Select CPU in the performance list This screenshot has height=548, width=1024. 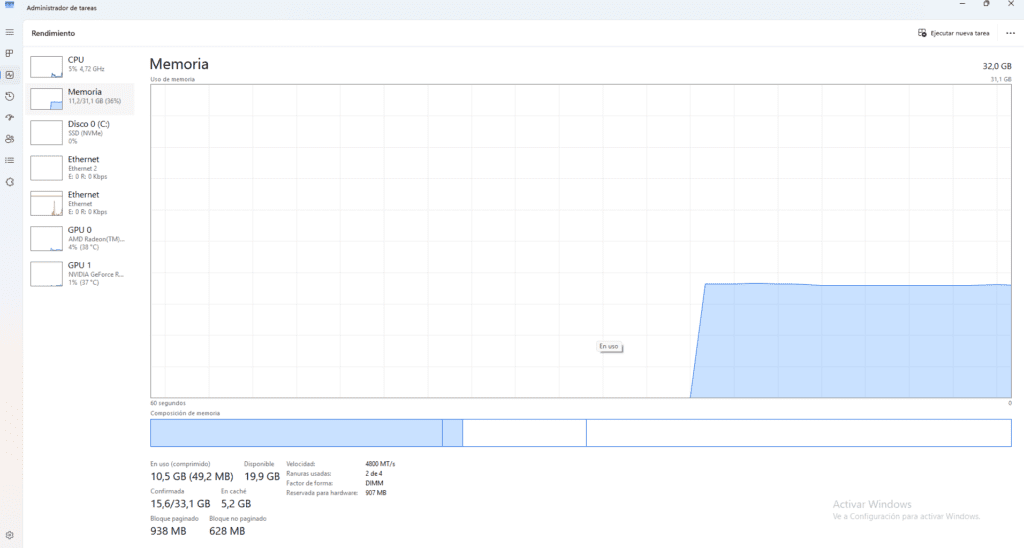coord(80,65)
